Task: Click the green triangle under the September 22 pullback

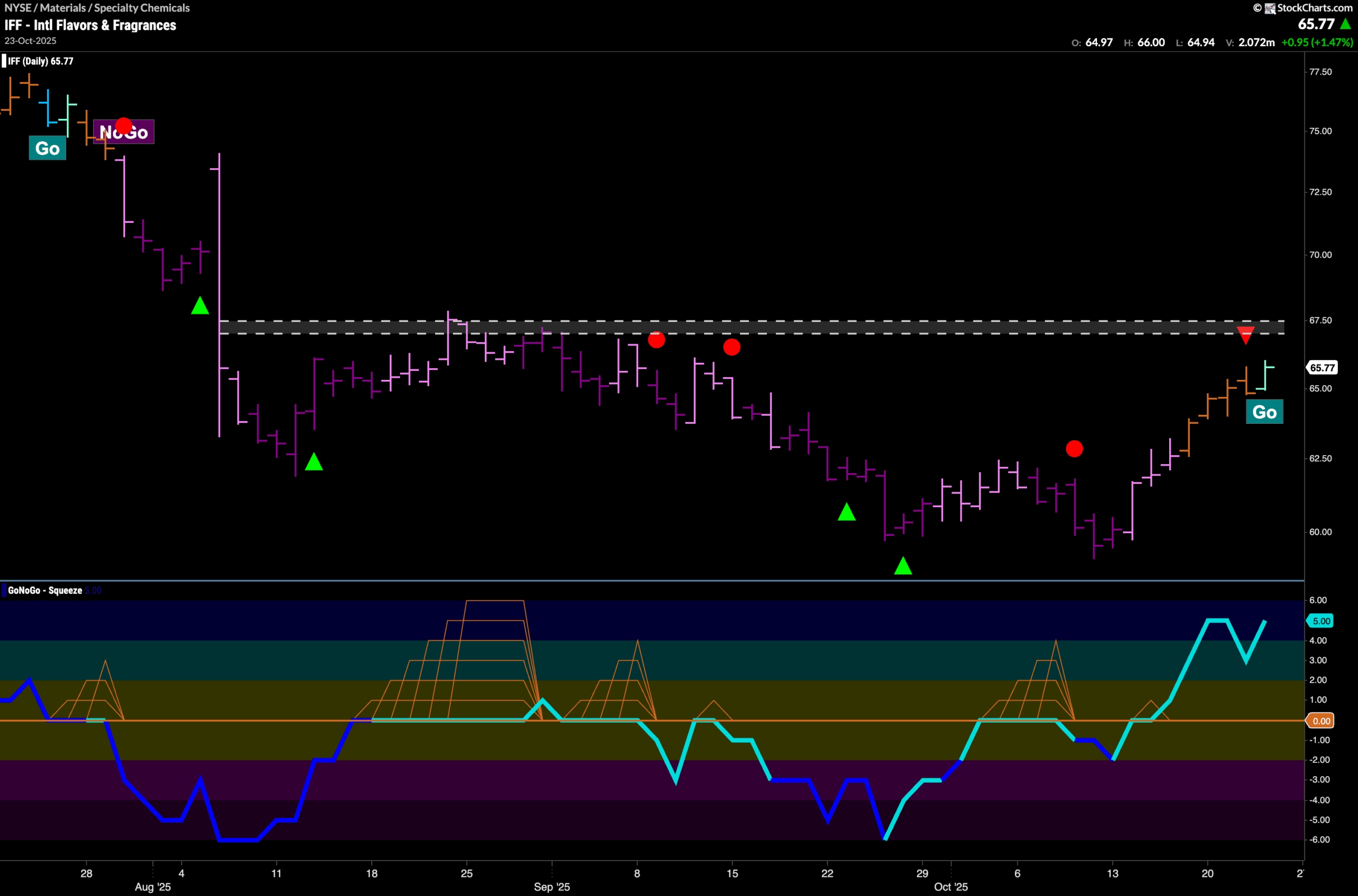Action: [847, 512]
